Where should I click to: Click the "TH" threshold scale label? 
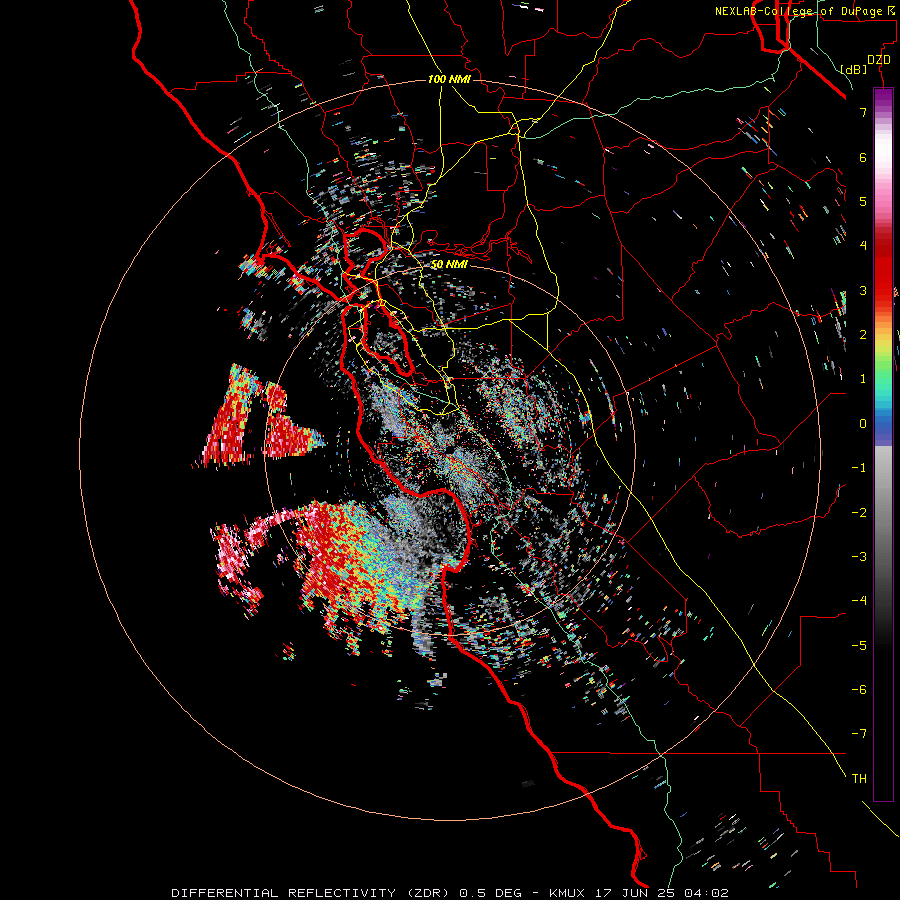(859, 779)
